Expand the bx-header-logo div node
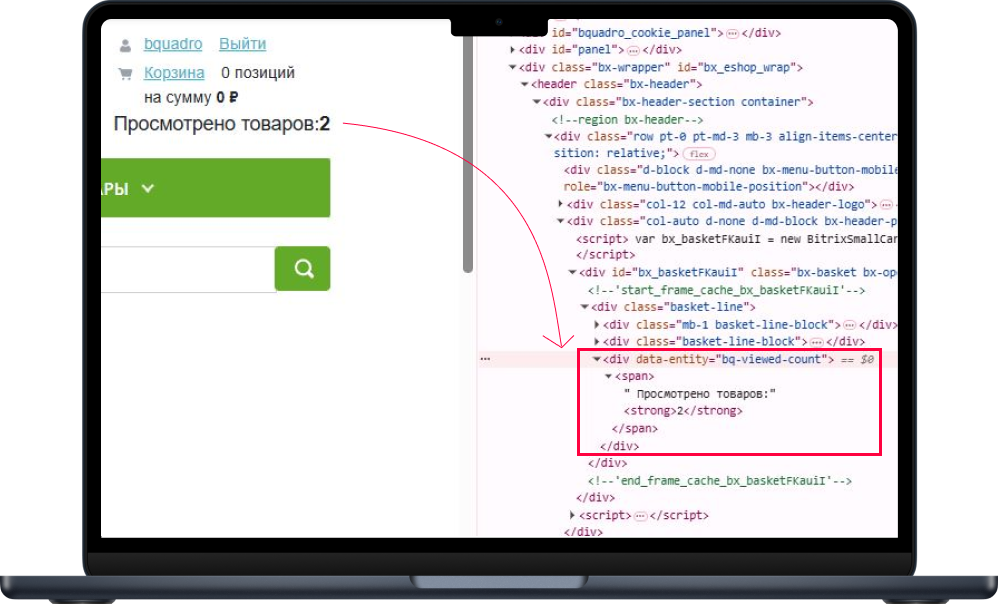This screenshot has height=604, width=998. [560, 205]
